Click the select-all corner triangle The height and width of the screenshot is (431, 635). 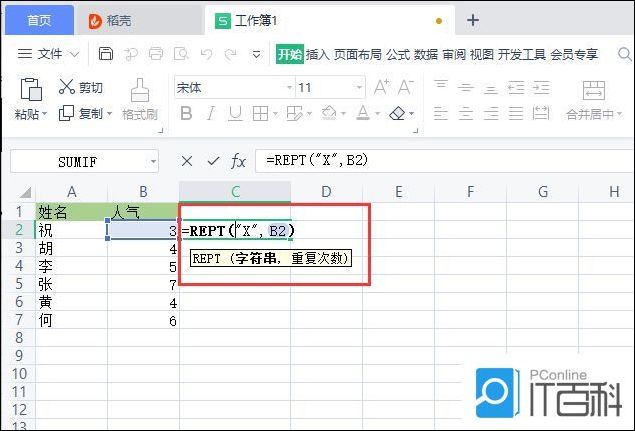[26, 192]
